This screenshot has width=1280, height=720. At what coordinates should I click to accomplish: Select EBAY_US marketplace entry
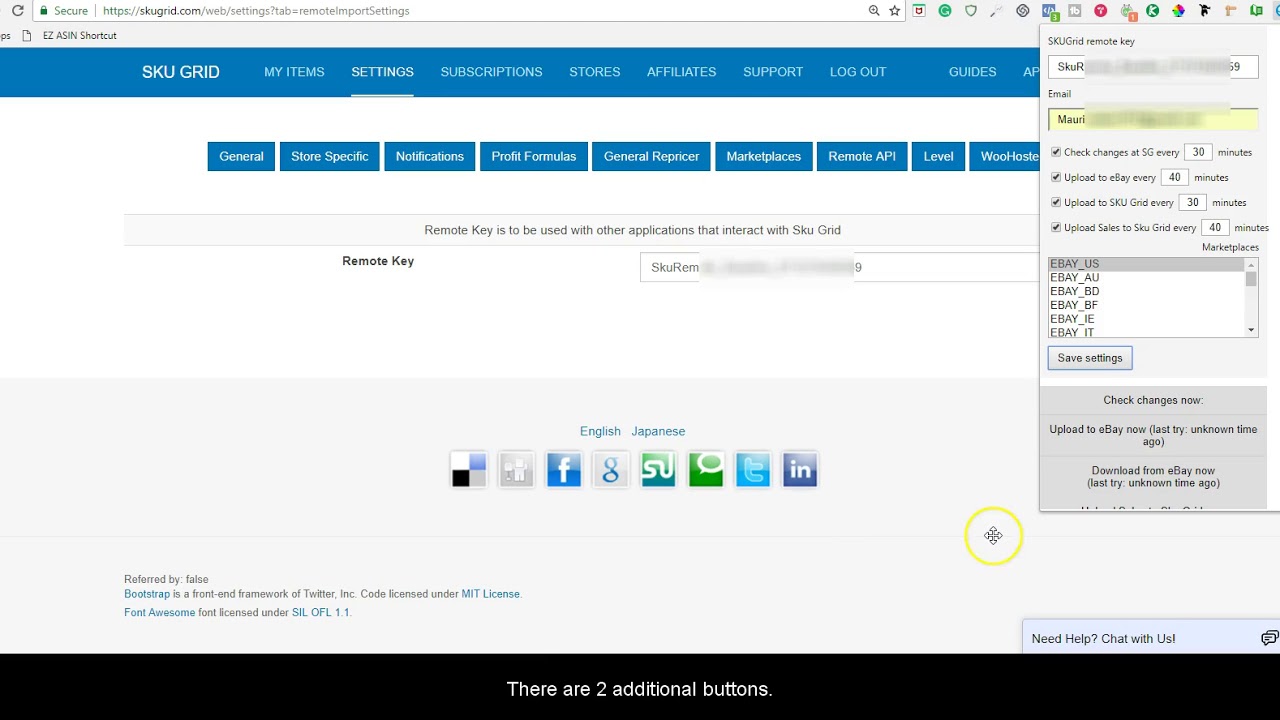[x=1074, y=263]
